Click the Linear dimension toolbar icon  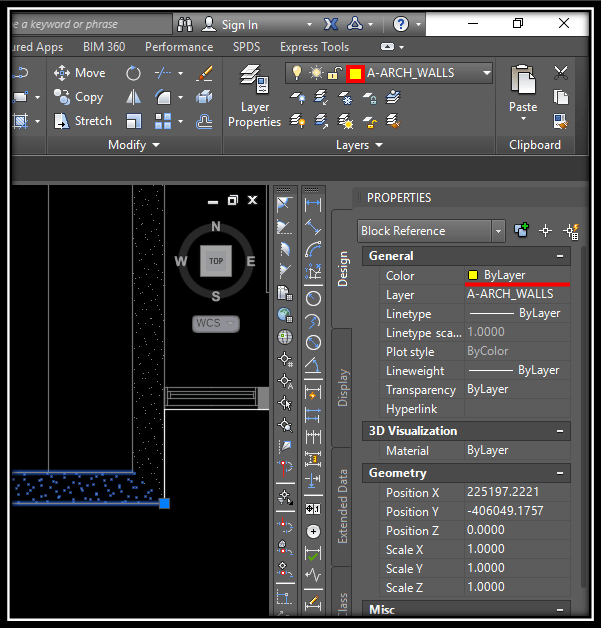(x=313, y=204)
